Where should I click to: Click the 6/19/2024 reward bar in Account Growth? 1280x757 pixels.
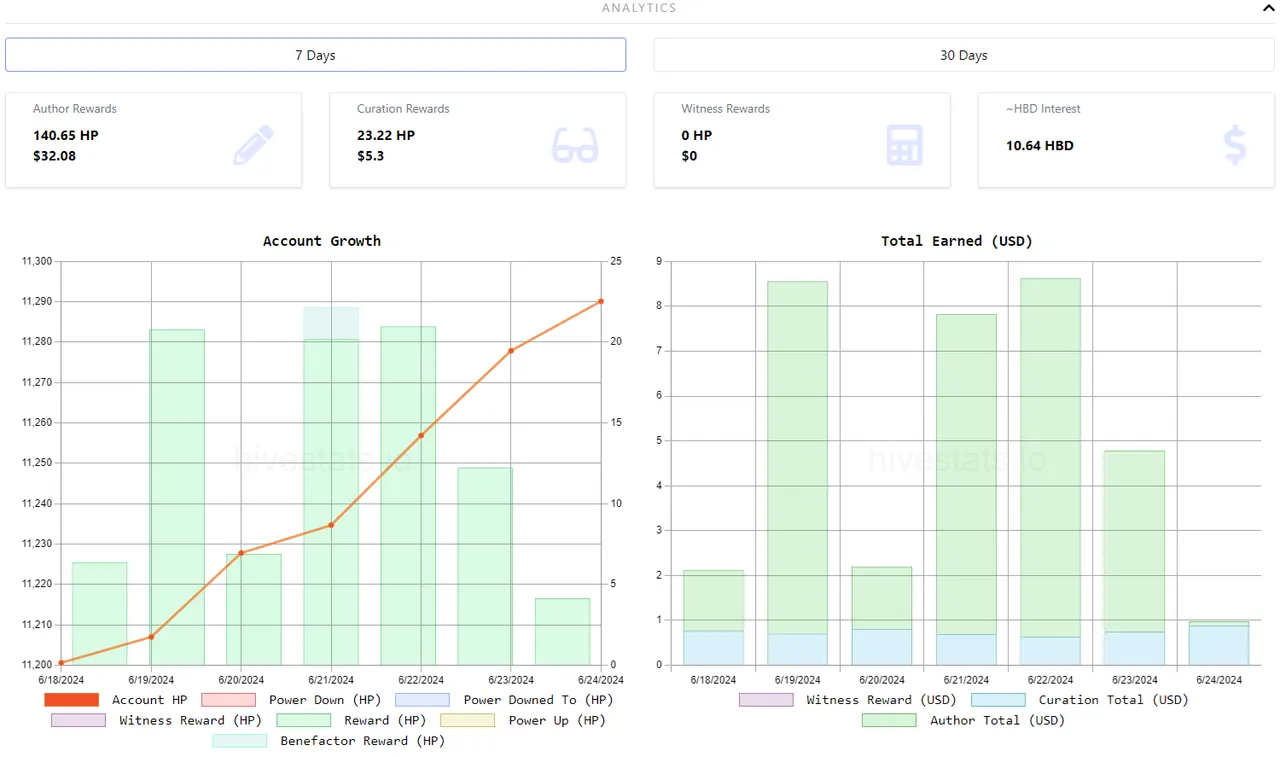pyautogui.click(x=177, y=497)
